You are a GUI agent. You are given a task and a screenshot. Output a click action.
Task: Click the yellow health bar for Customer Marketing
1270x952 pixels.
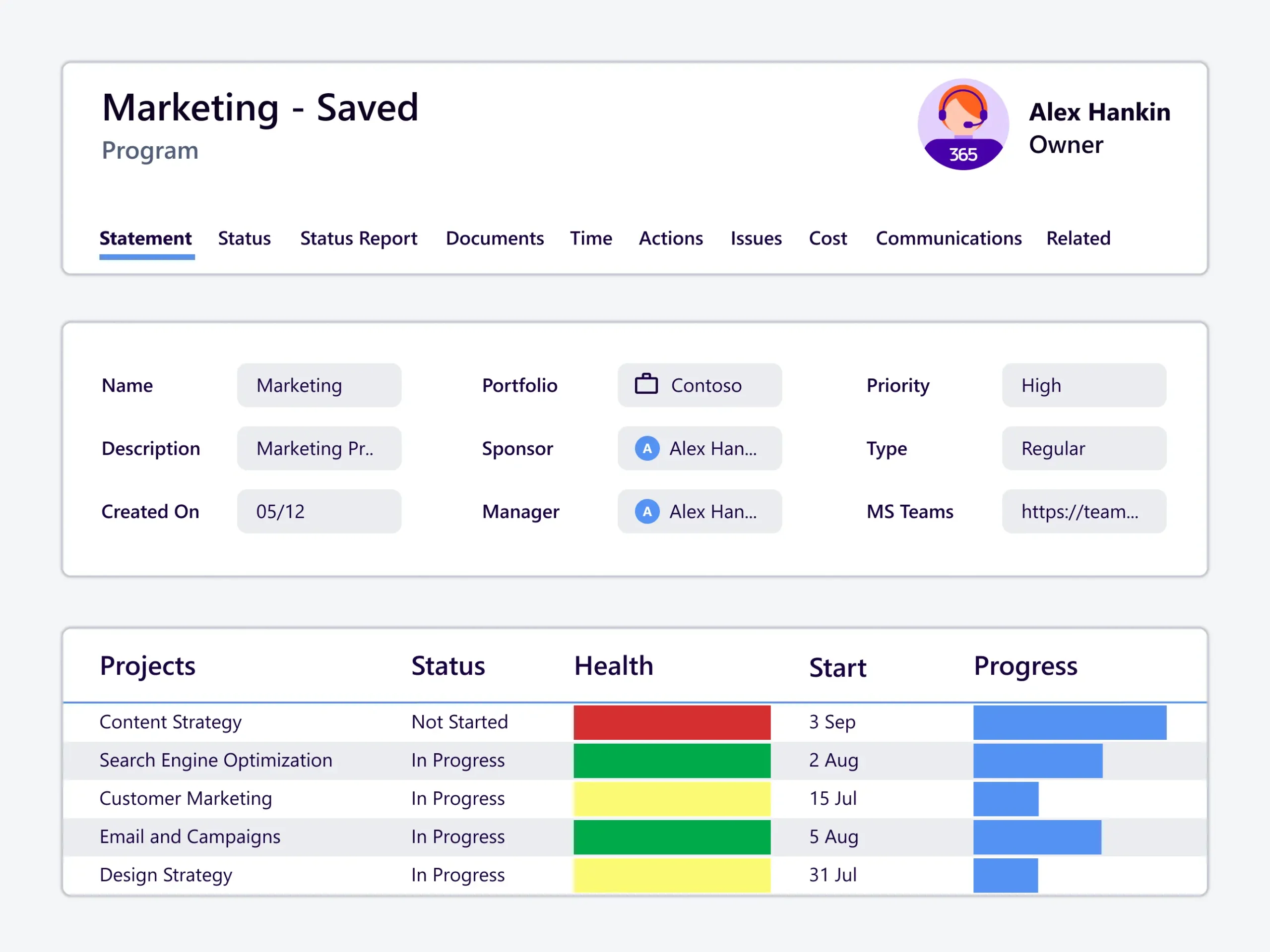click(672, 798)
